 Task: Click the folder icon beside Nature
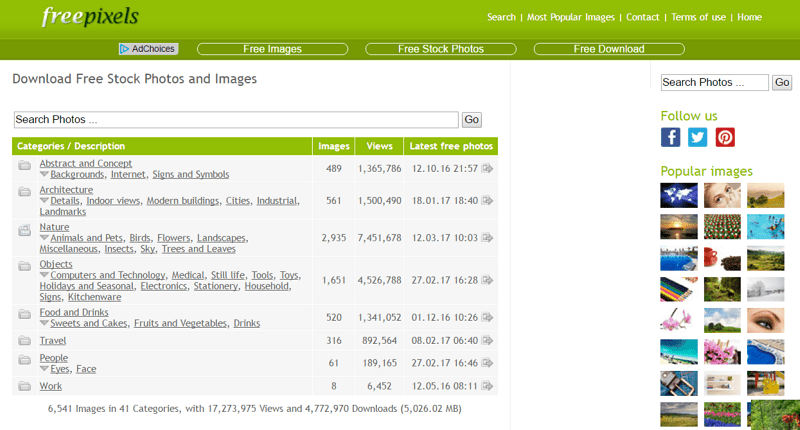tap(24, 231)
